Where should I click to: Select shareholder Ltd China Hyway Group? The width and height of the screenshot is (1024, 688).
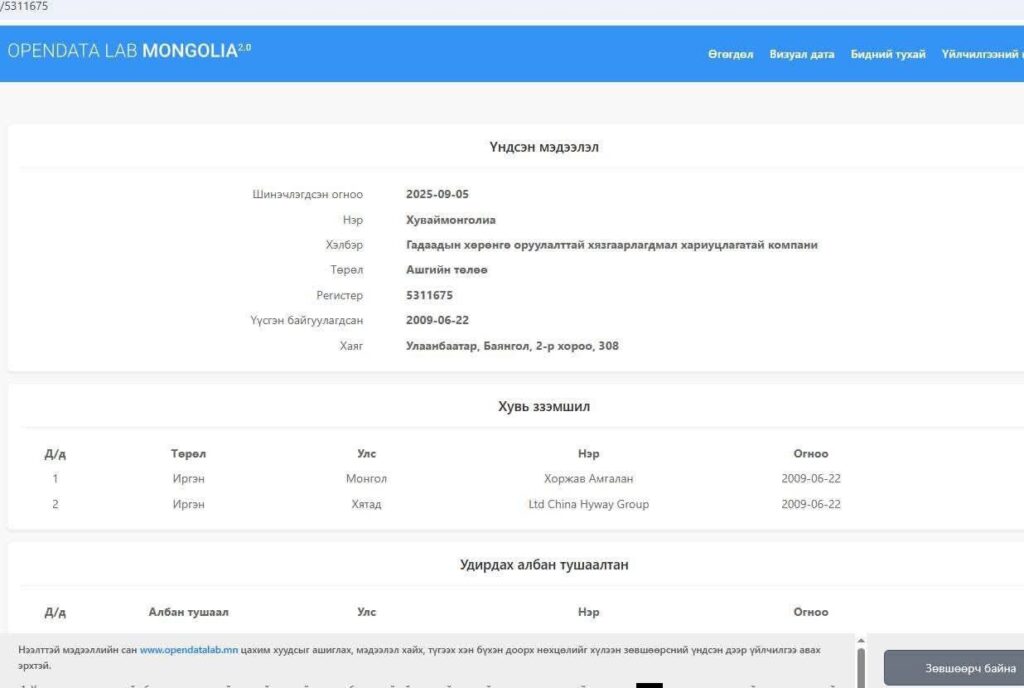tap(588, 504)
